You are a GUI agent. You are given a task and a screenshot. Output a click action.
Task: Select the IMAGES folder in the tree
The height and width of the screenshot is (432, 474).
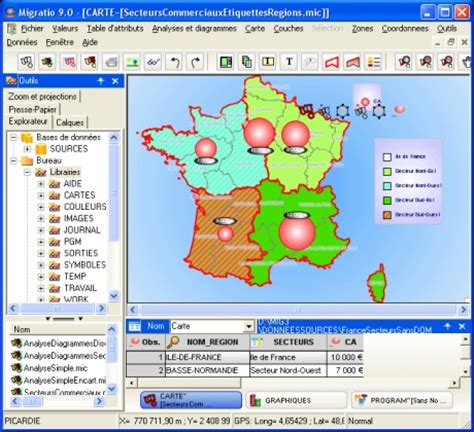[79, 218]
